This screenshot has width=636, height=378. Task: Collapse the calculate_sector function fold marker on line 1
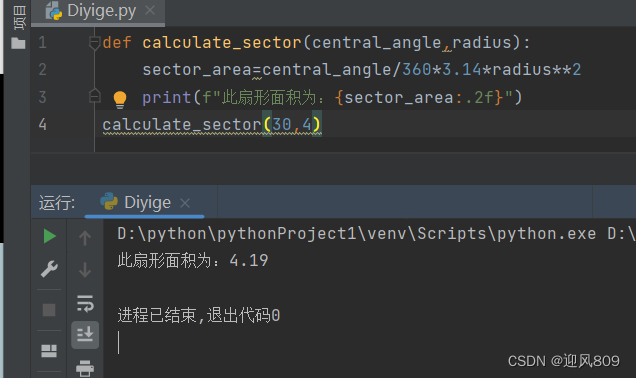tap(94, 42)
